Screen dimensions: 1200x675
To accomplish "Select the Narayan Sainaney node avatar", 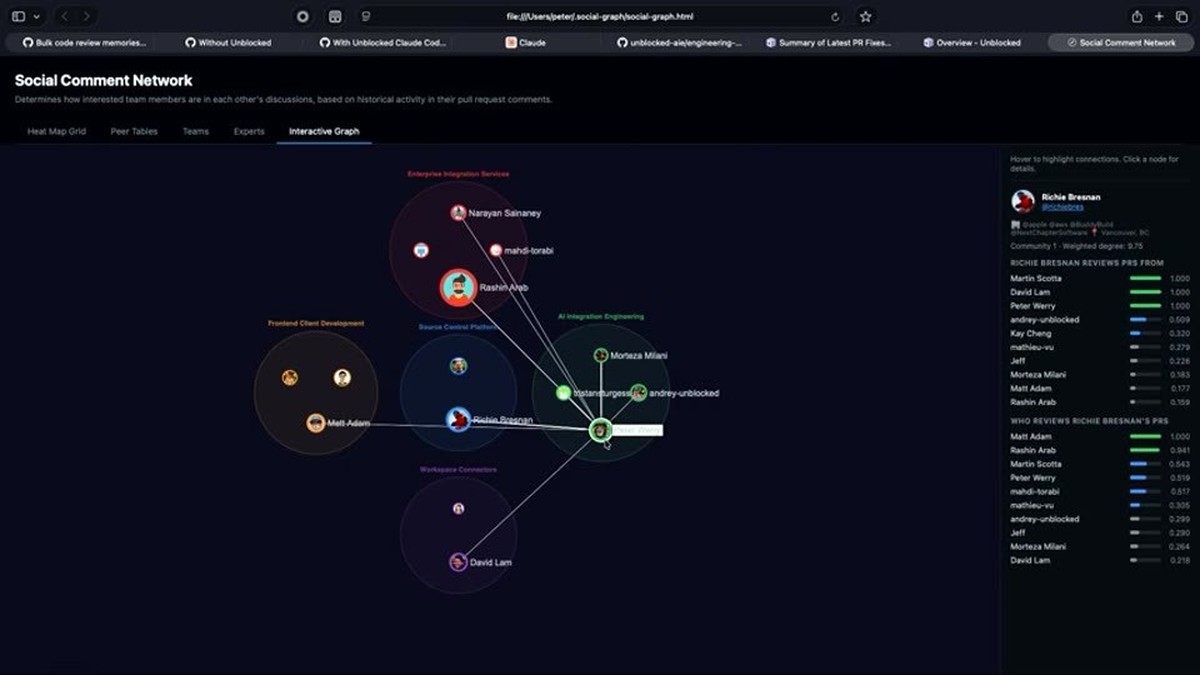I will click(x=458, y=213).
